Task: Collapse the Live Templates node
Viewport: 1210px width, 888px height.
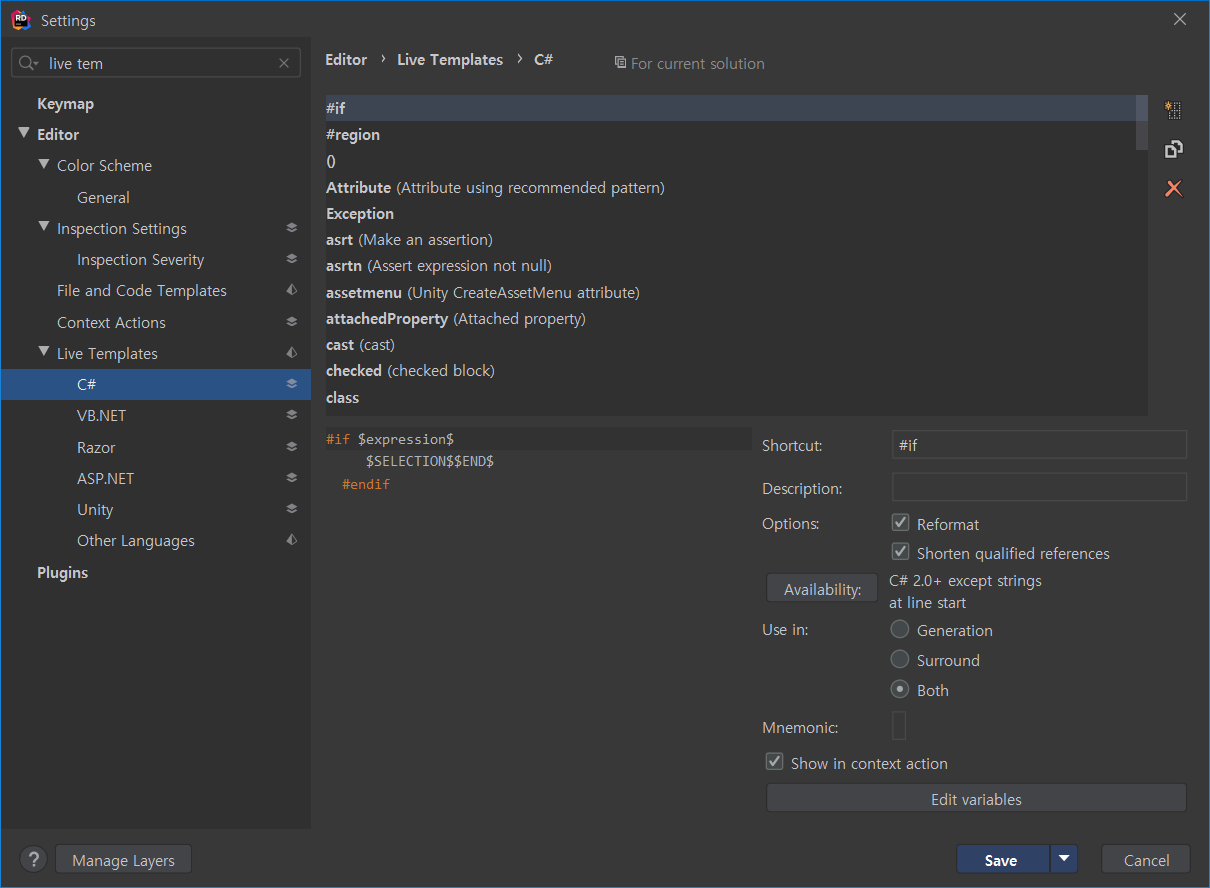Action: point(44,352)
